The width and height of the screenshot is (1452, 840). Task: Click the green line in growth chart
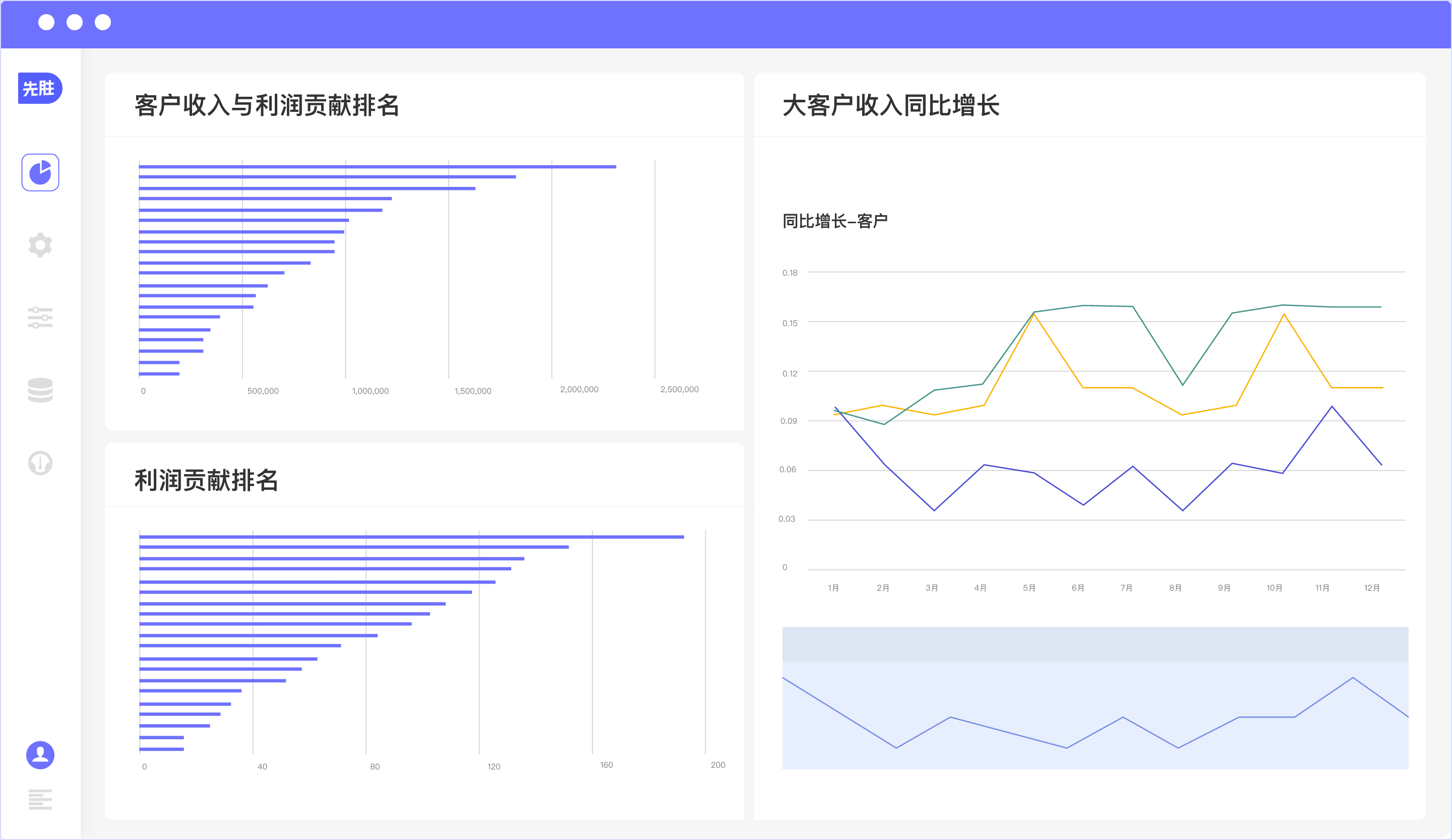[x=1108, y=306]
